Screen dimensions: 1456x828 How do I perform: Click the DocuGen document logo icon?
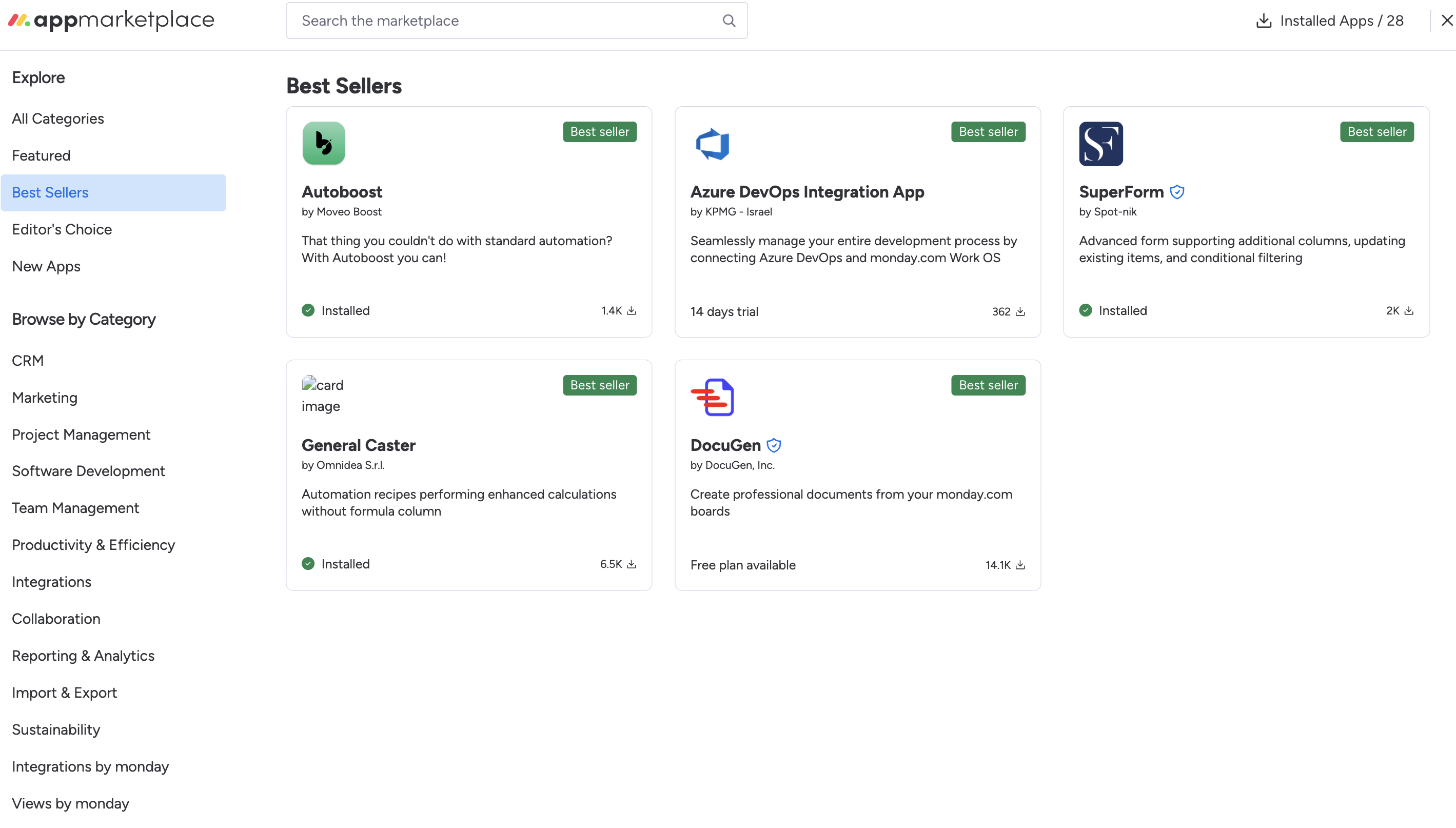click(x=712, y=397)
